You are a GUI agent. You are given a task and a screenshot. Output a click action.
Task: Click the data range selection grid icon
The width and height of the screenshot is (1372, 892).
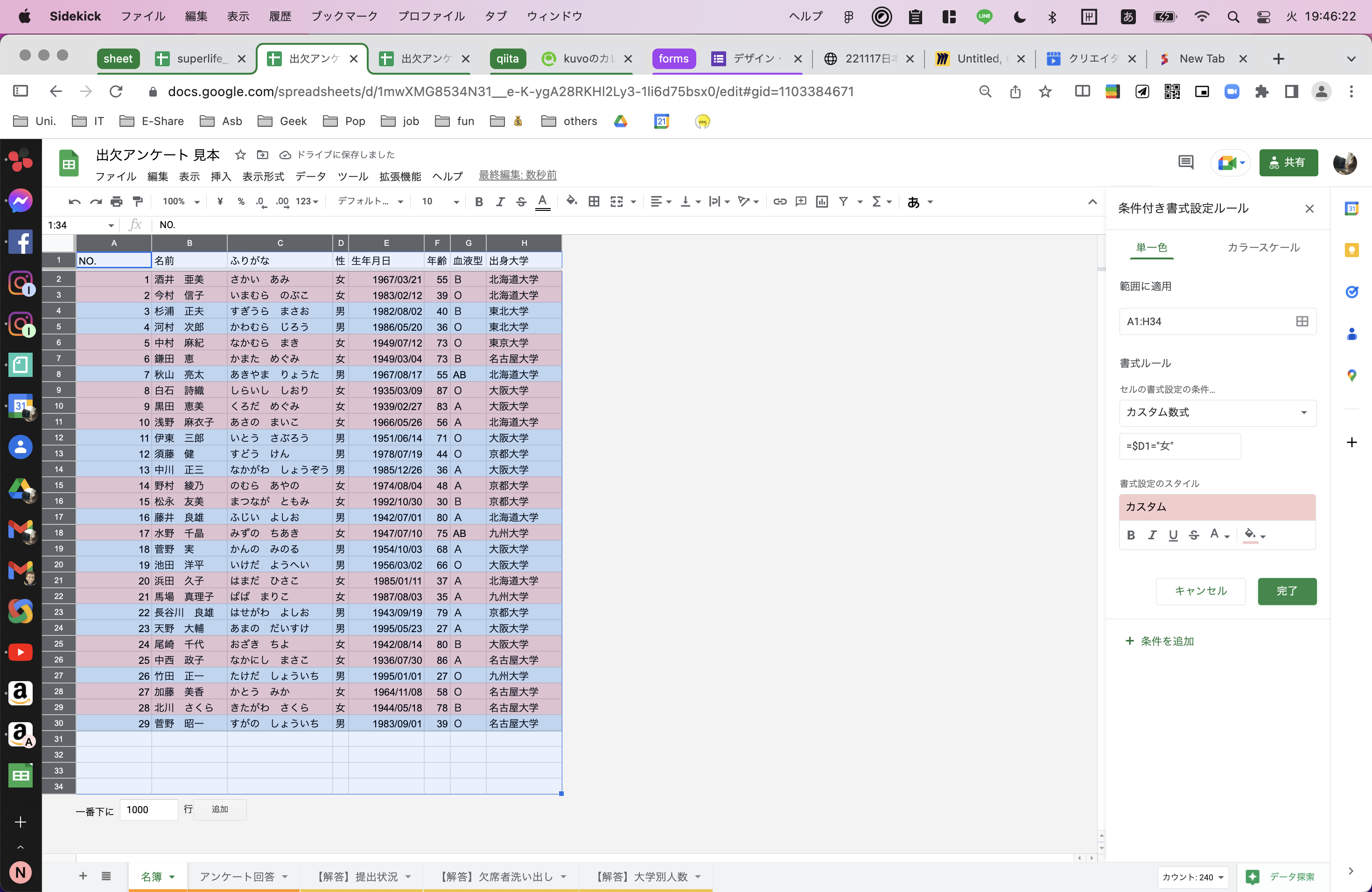pyautogui.click(x=1301, y=321)
